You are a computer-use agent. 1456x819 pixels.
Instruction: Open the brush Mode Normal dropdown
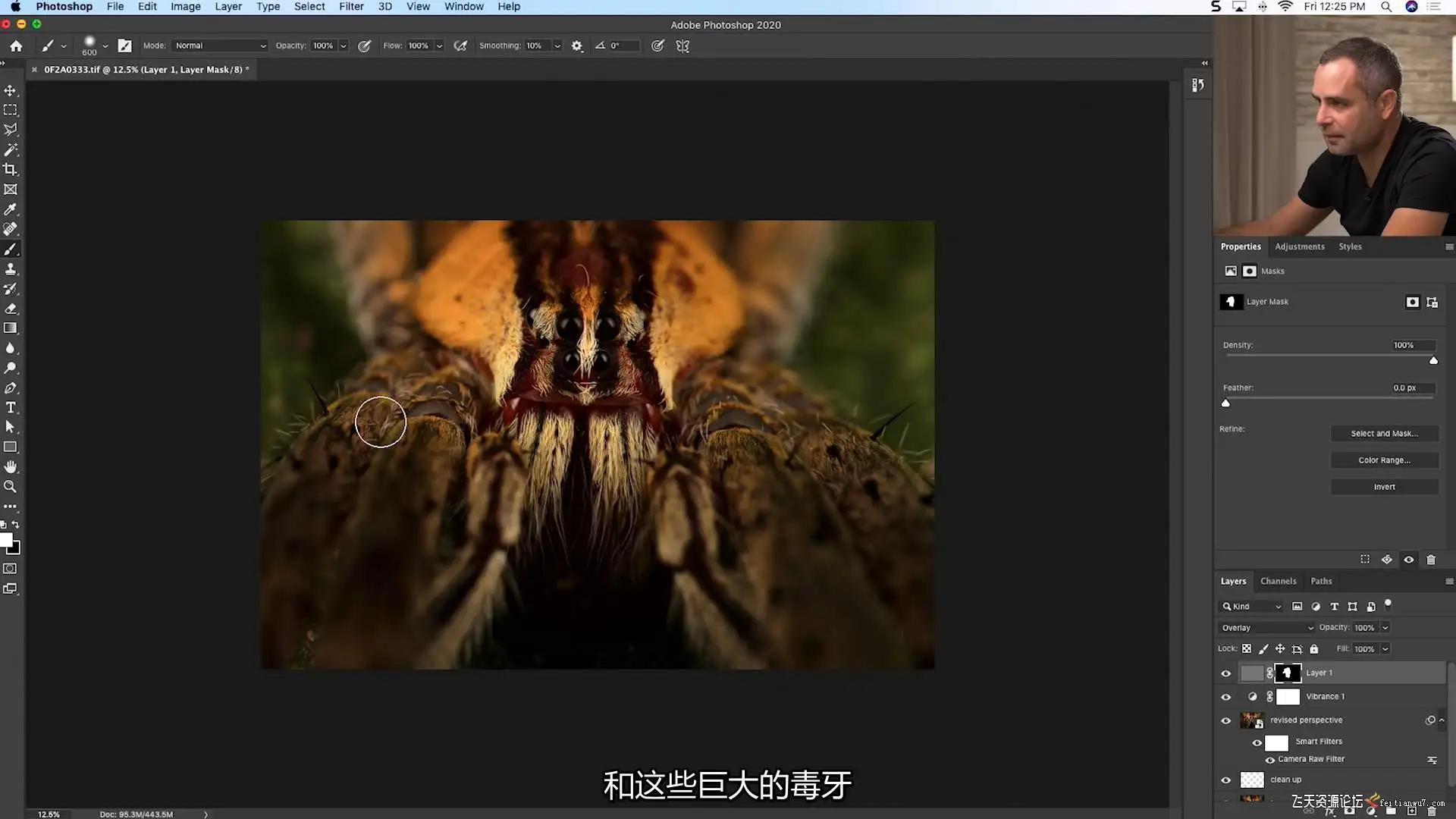click(220, 45)
